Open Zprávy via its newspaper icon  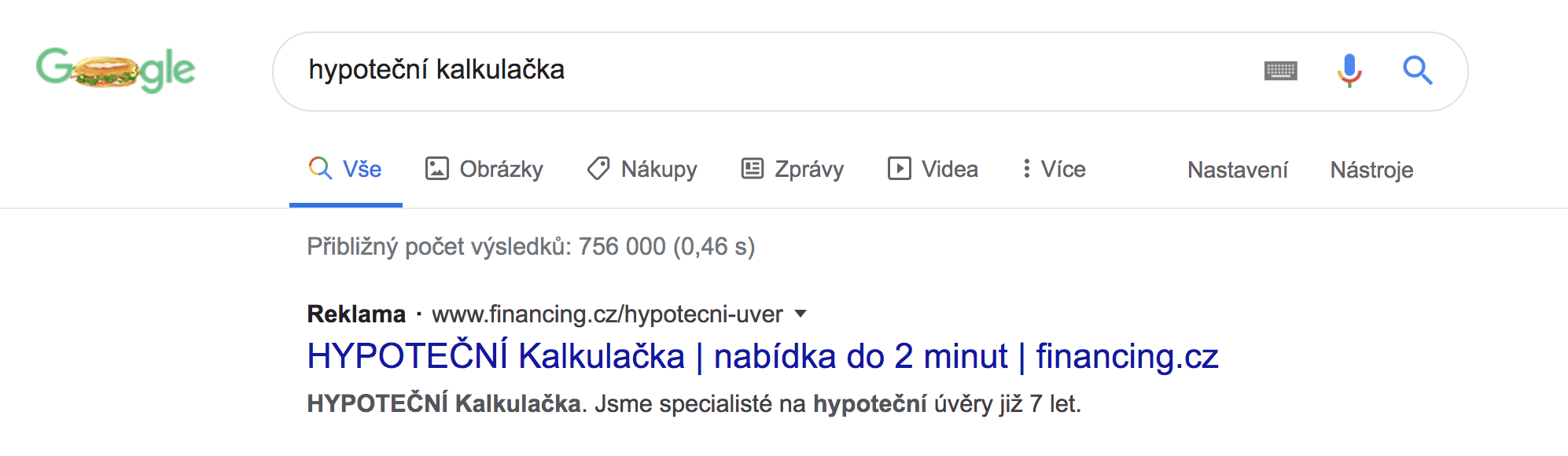click(x=753, y=169)
